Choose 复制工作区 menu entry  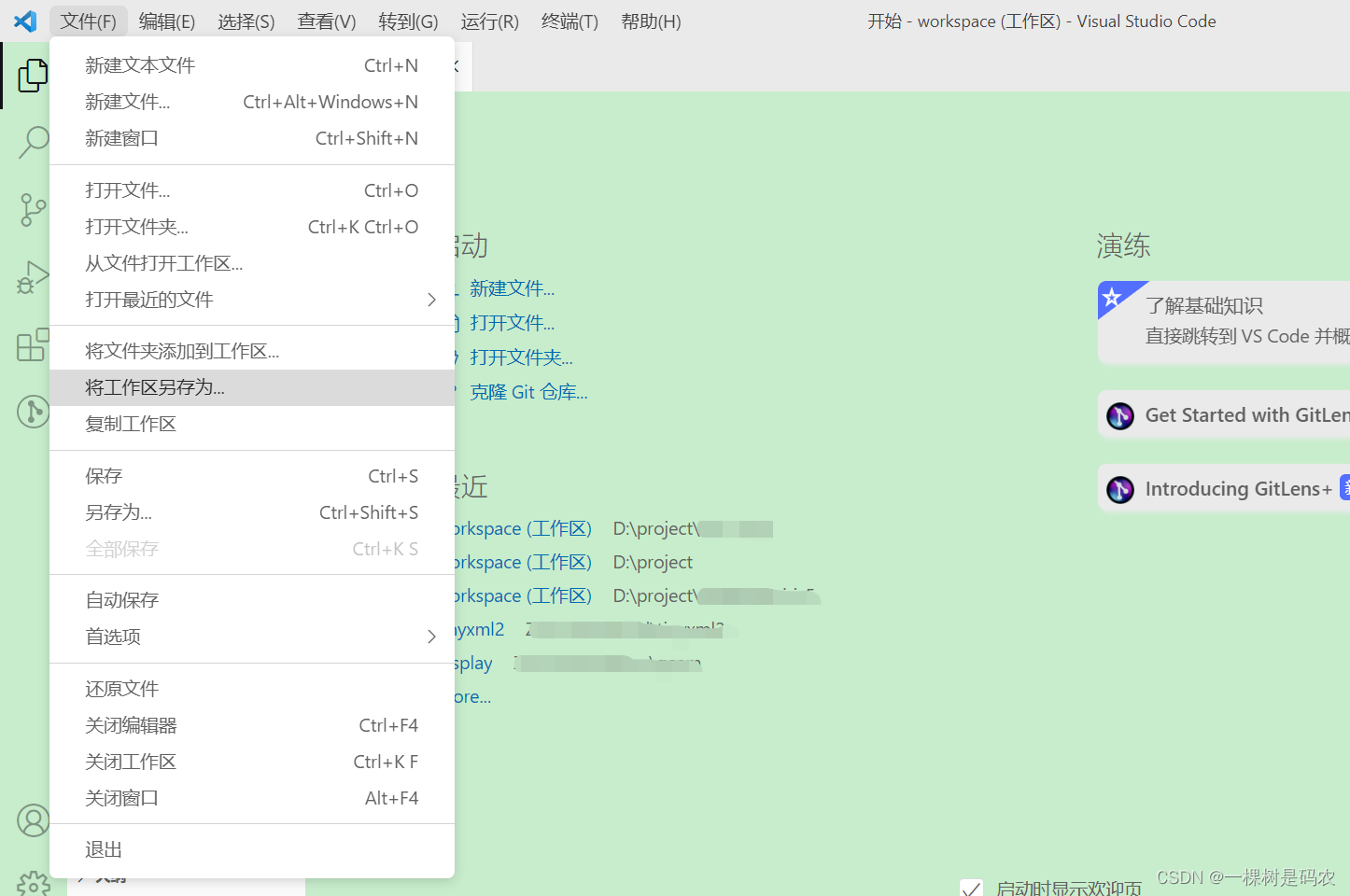(x=252, y=424)
